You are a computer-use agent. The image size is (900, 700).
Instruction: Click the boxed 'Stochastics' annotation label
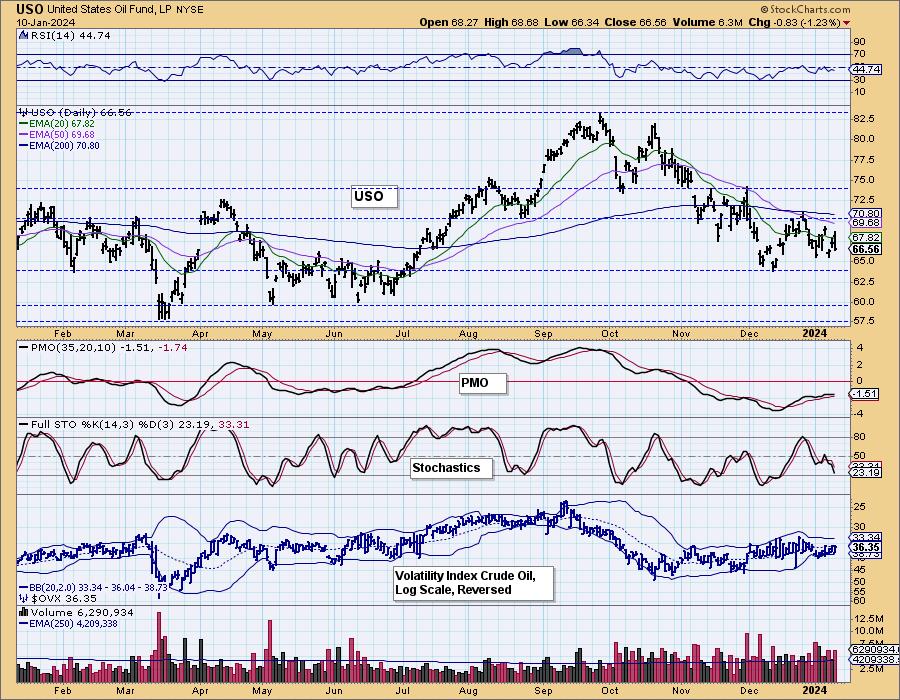point(452,468)
